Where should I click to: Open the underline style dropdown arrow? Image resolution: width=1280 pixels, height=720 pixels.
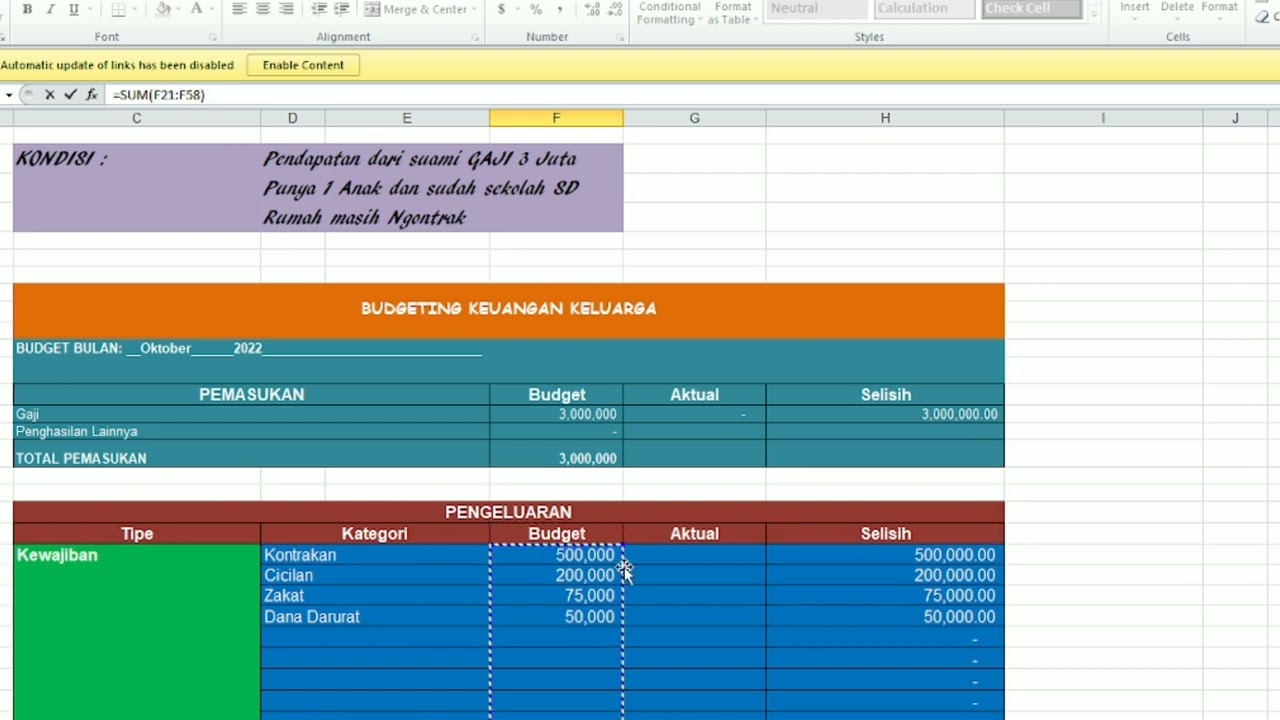[90, 9]
